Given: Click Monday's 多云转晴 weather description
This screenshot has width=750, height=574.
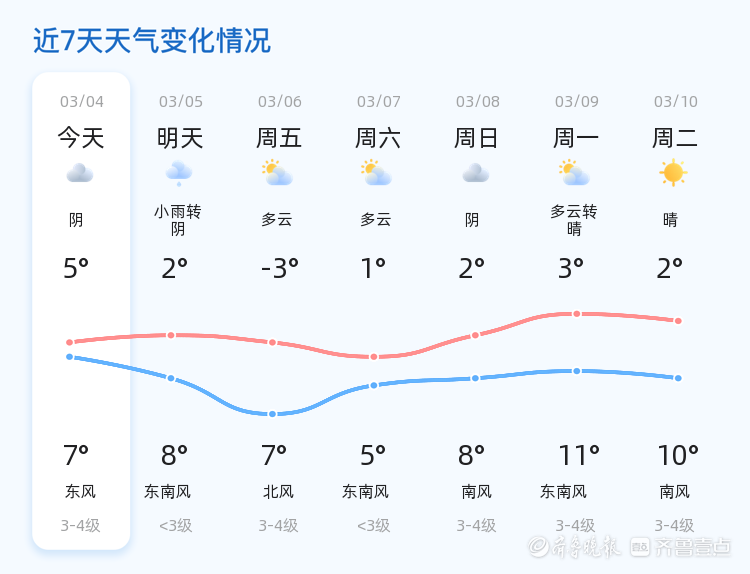Looking at the screenshot, I should pyautogui.click(x=574, y=220).
